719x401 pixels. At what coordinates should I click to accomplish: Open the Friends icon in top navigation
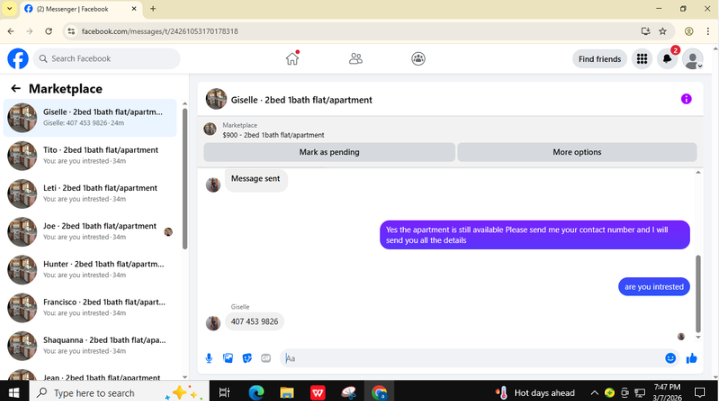(x=355, y=59)
